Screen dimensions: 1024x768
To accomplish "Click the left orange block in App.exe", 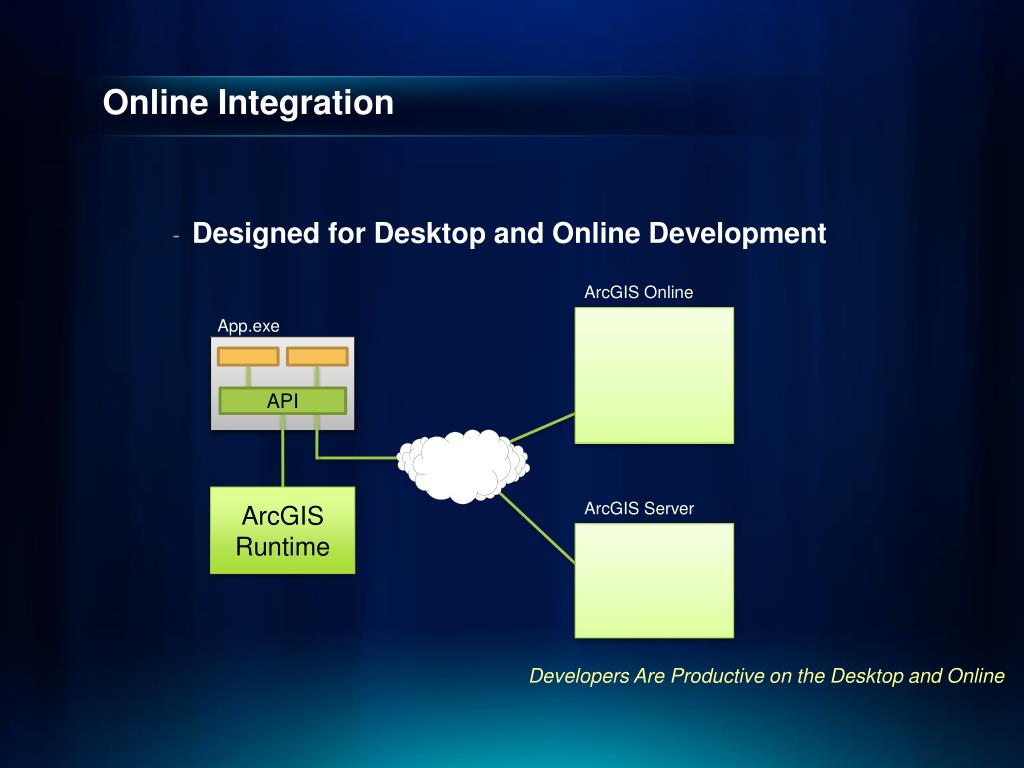I will coord(248,357).
